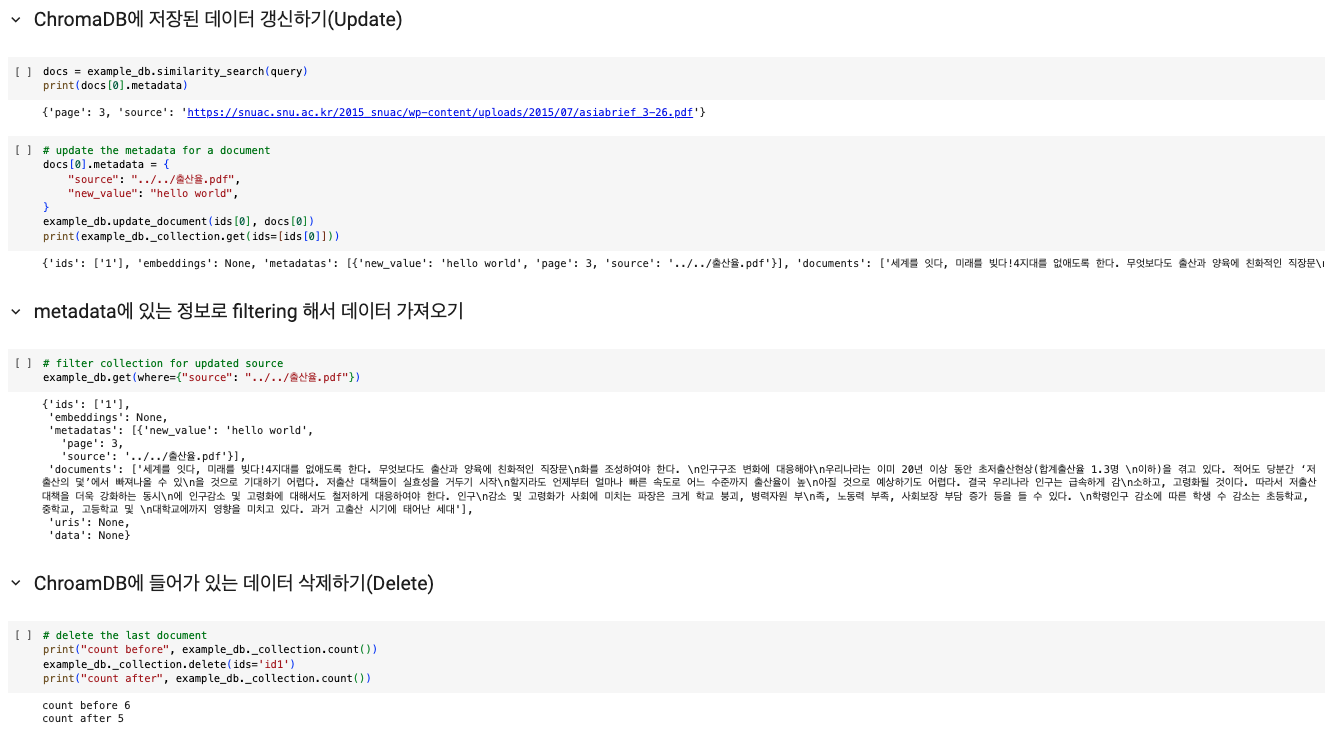The height and width of the screenshot is (733, 1328).
Task: Click the output line "'data': None}"
Action: pos(89,536)
